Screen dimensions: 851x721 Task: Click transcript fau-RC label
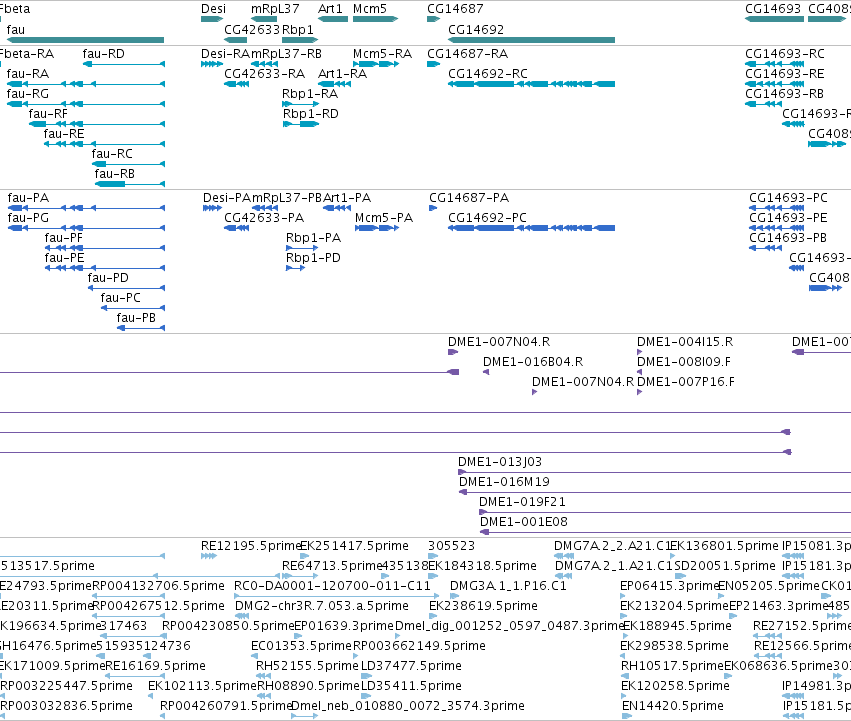point(112,154)
